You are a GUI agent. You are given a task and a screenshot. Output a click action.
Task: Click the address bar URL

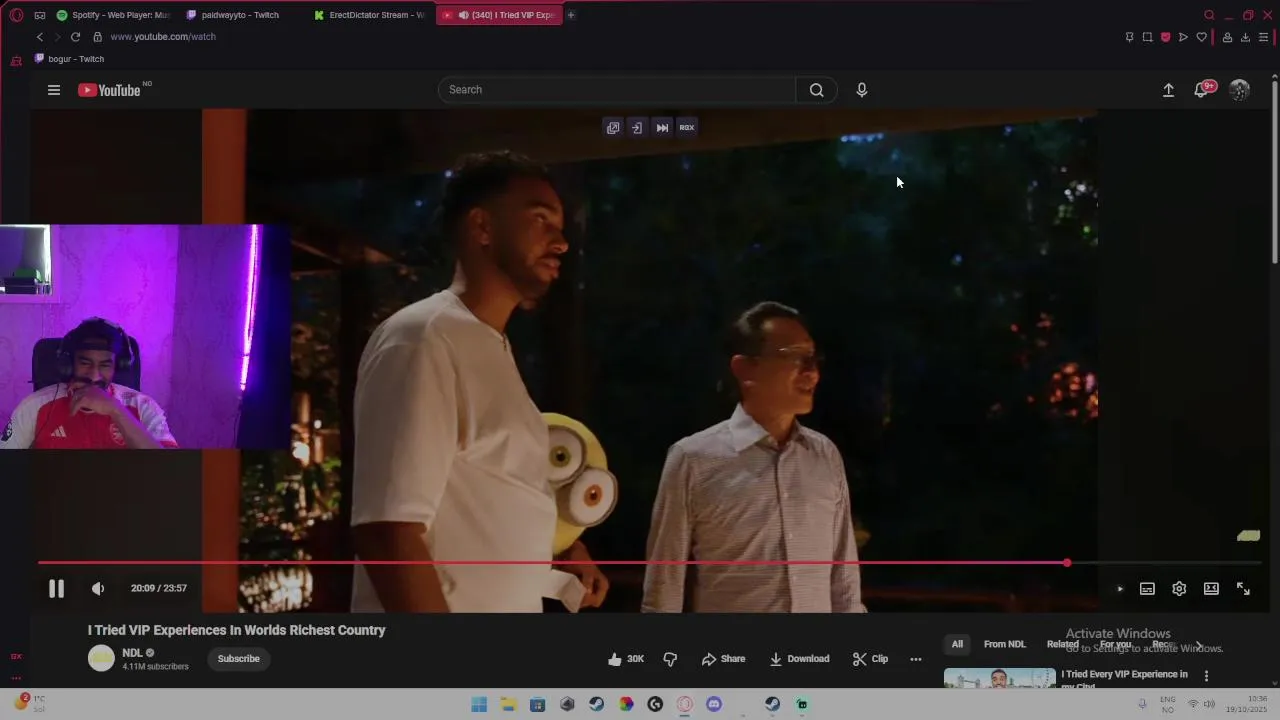pyautogui.click(x=163, y=37)
